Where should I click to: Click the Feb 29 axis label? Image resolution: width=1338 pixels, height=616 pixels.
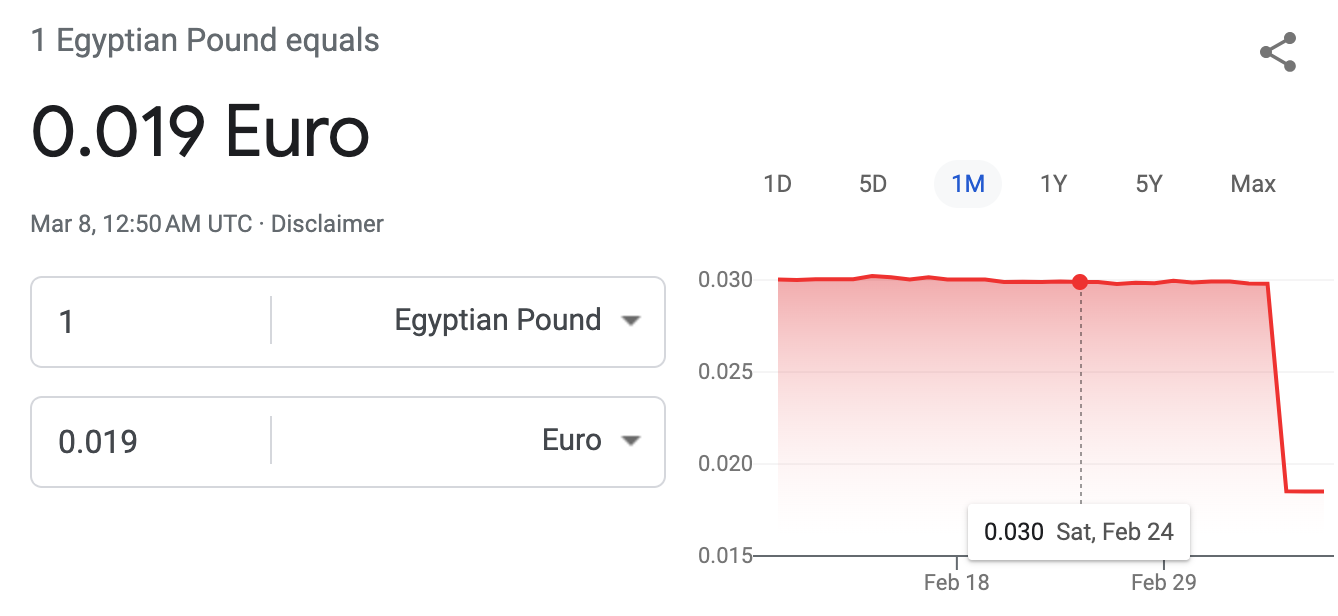coord(1164,583)
